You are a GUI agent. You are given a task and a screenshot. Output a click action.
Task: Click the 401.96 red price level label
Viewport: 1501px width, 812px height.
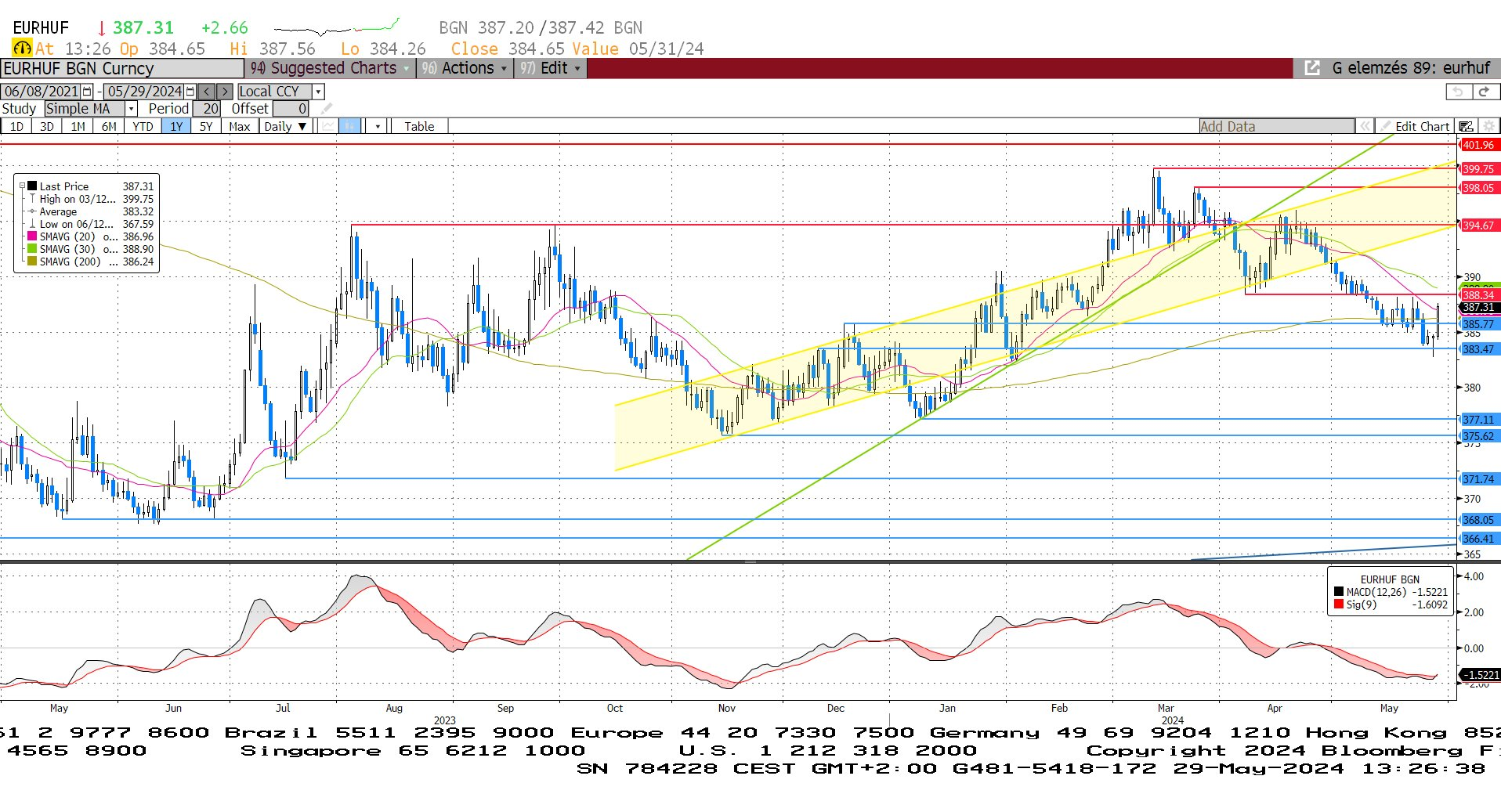point(1479,145)
